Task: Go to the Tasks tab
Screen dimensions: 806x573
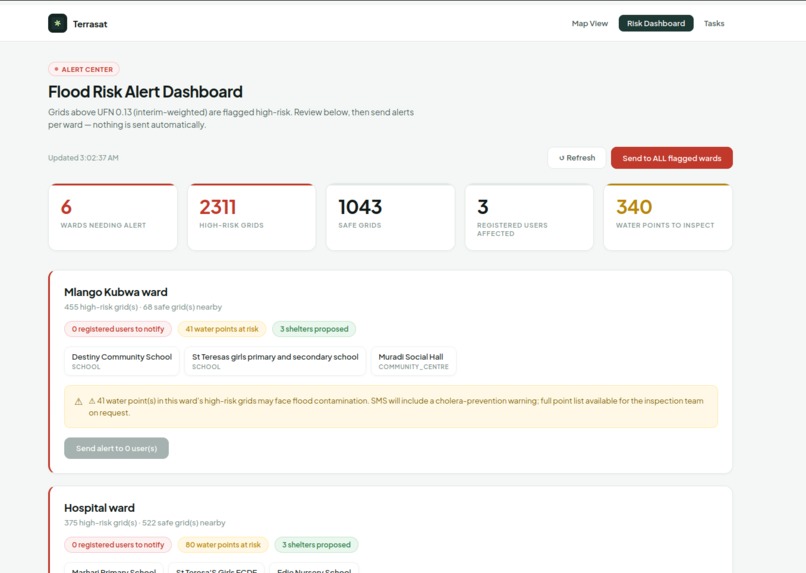Action: 714,23
